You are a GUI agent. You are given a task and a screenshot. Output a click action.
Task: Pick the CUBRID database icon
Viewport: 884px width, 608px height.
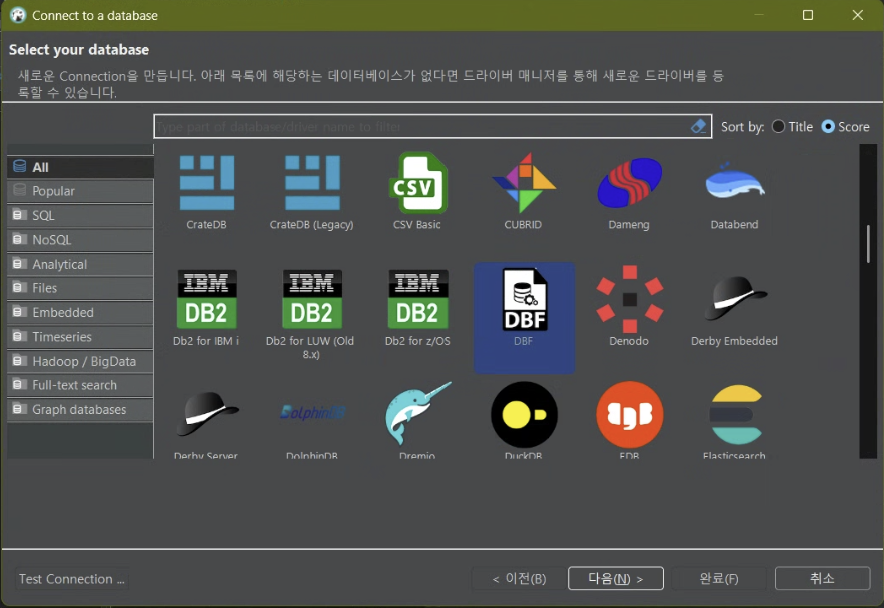(x=524, y=183)
